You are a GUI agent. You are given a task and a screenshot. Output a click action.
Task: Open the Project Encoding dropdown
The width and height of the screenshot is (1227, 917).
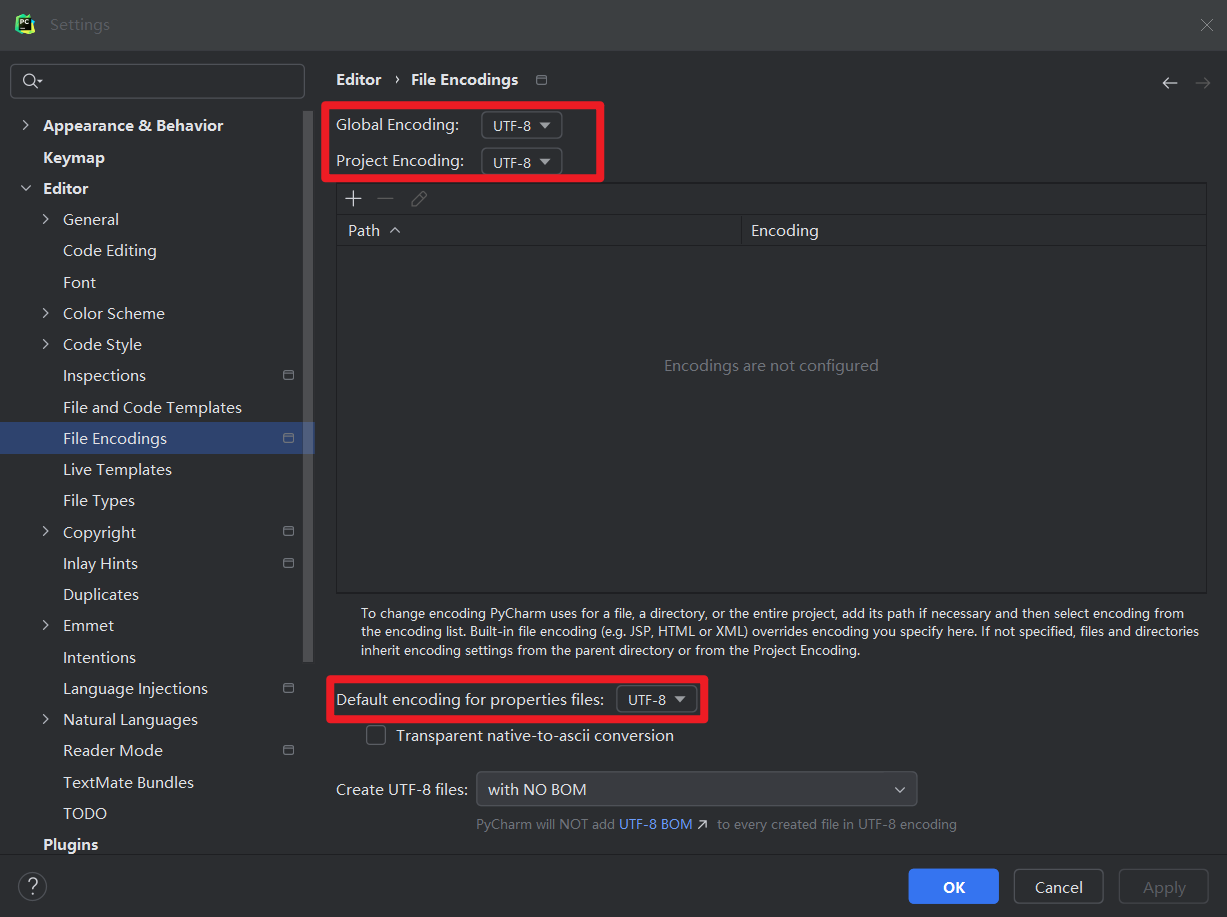(x=521, y=162)
